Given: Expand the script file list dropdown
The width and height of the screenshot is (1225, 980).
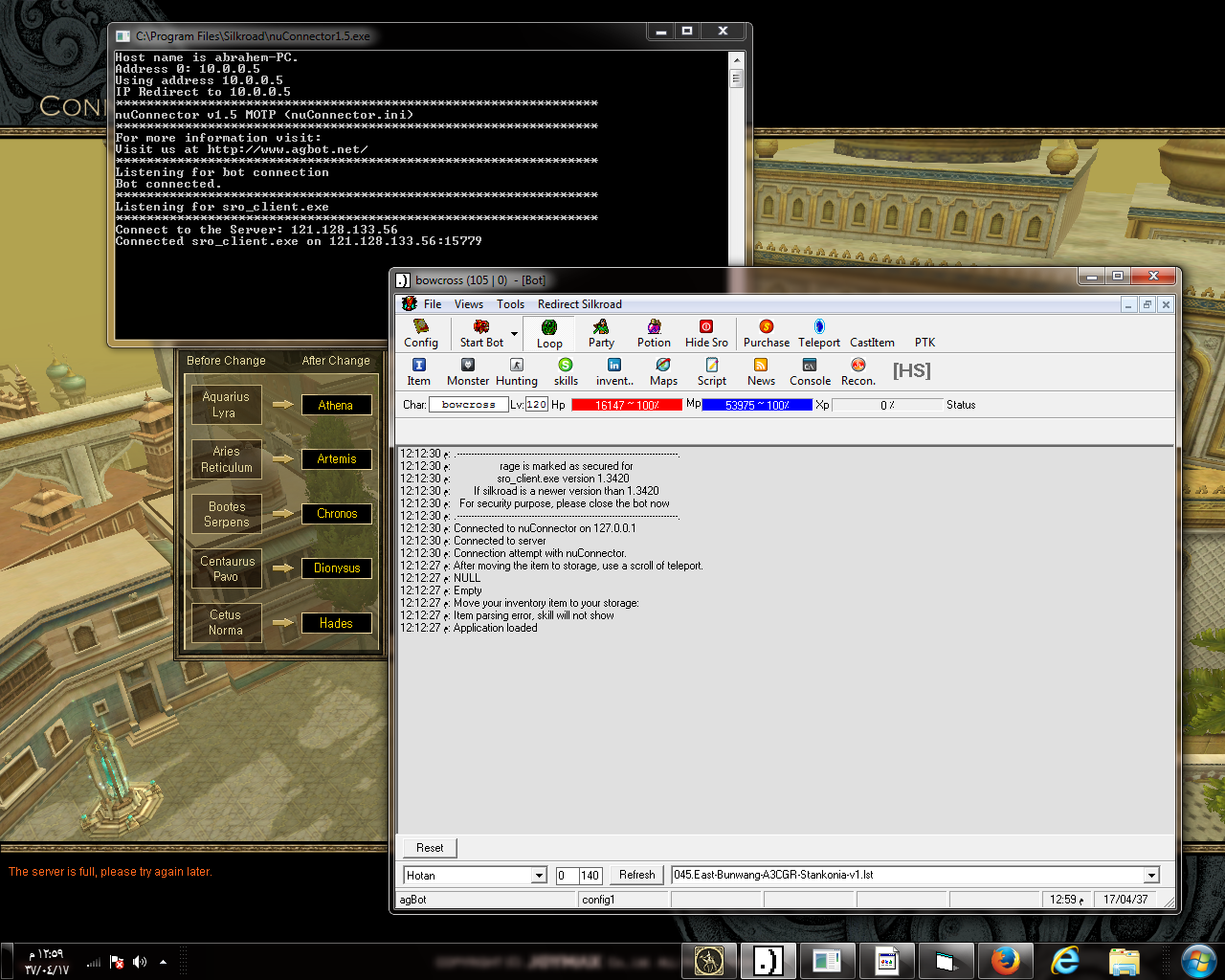Looking at the screenshot, I should click(x=1151, y=876).
